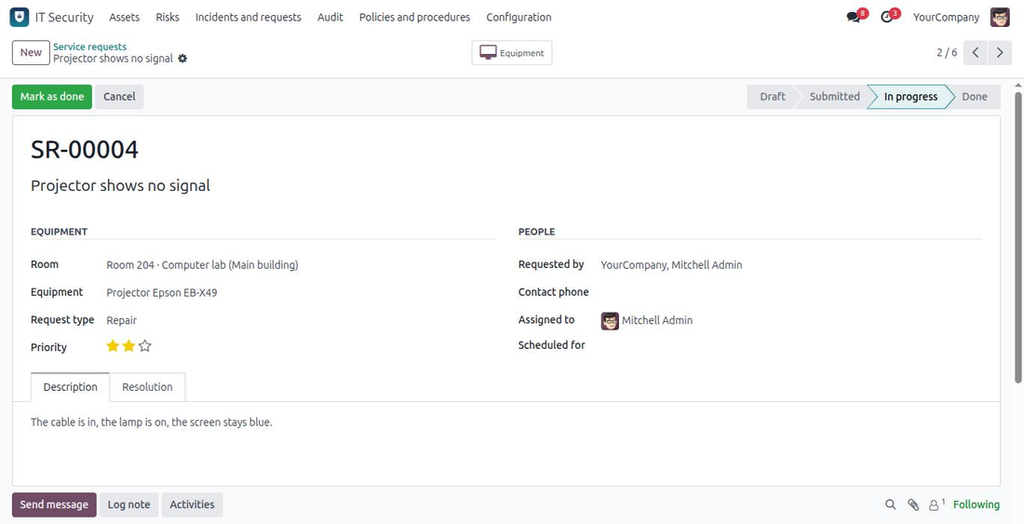The width and height of the screenshot is (1024, 524).
Task: Open the IT Security app home icon
Action: (x=19, y=17)
